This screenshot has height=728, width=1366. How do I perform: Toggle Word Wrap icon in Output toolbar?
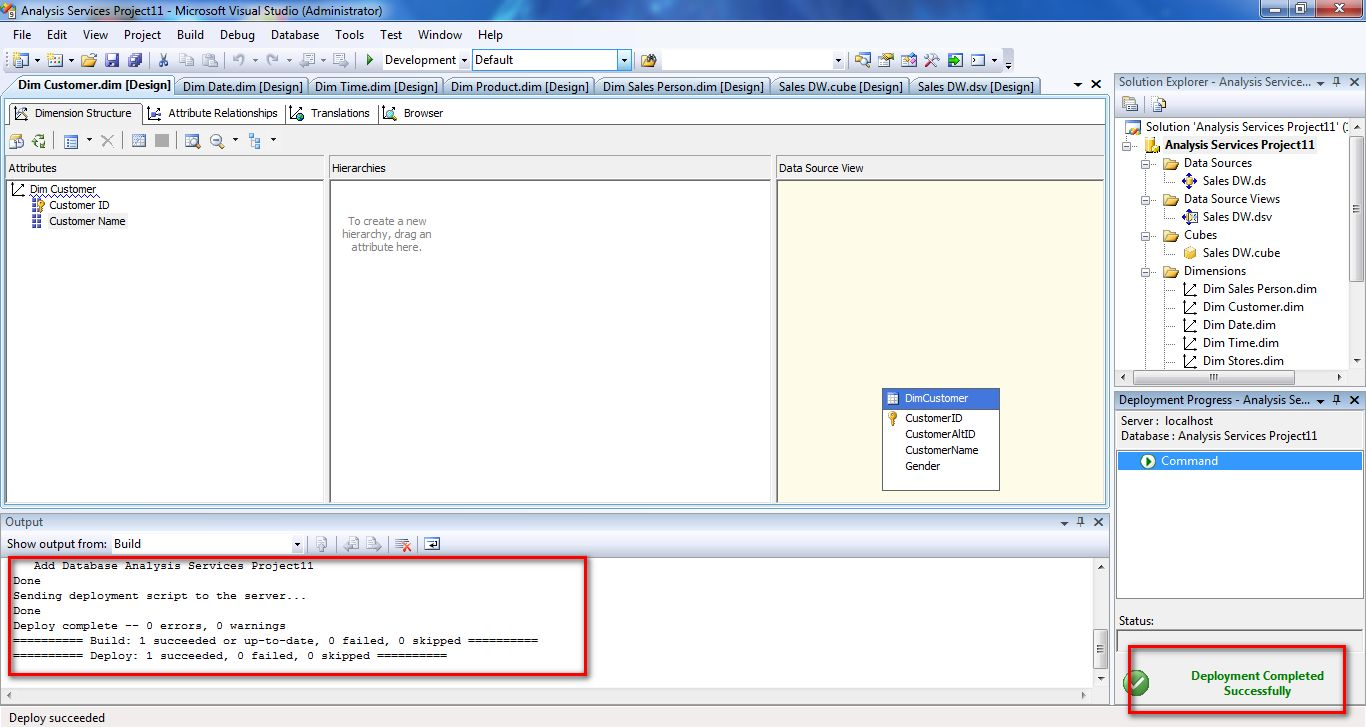click(x=432, y=544)
